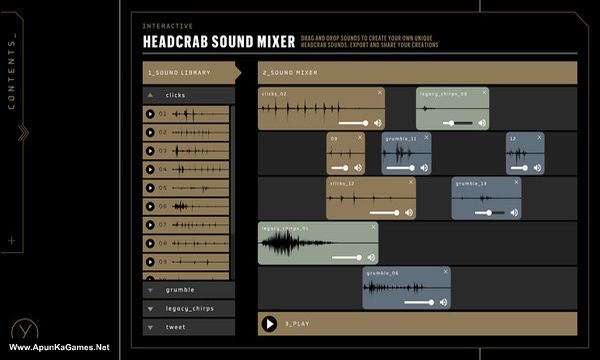The height and width of the screenshot is (360, 600).
Task: Adjust the clicks_02 volume slider
Action: 354,123
